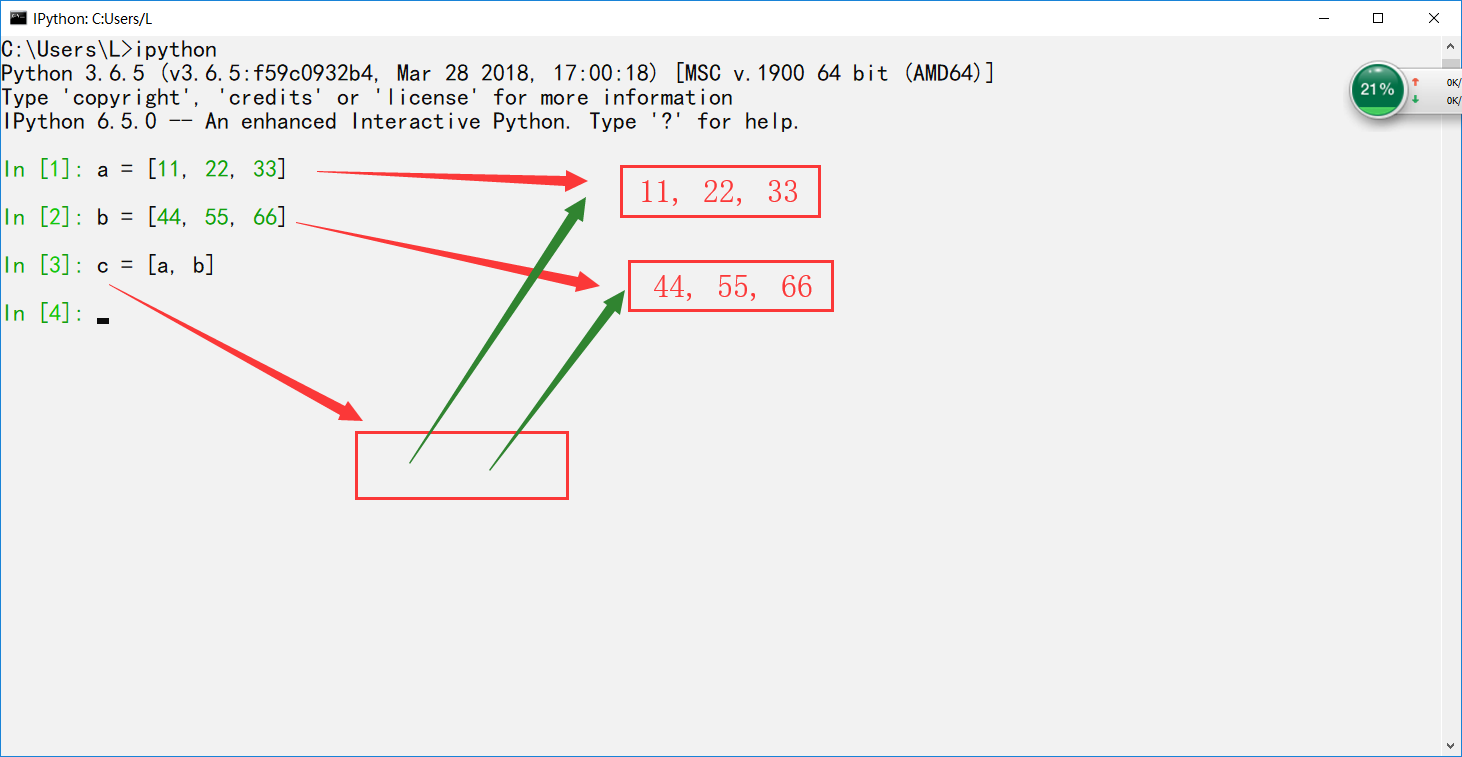Screen dimensions: 1462x757
Task: Click the red box containing 11, 22, 33
Action: pyautogui.click(x=719, y=191)
